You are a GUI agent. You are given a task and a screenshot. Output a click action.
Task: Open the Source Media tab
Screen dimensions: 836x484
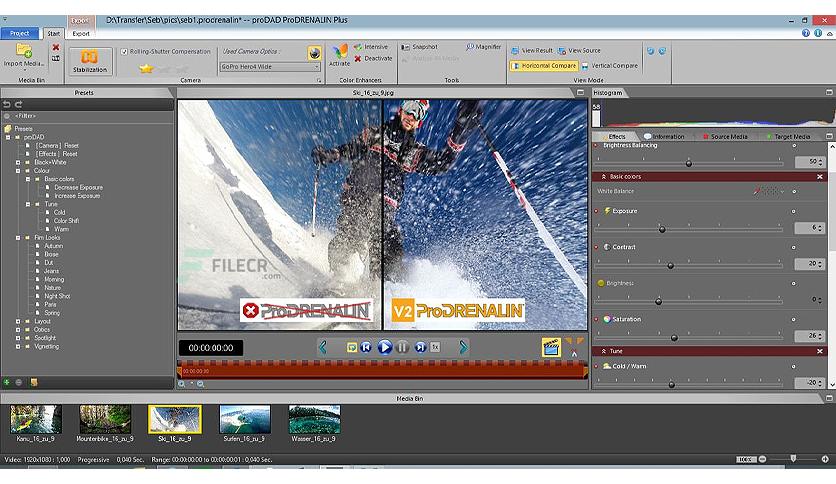pyautogui.click(x=725, y=136)
